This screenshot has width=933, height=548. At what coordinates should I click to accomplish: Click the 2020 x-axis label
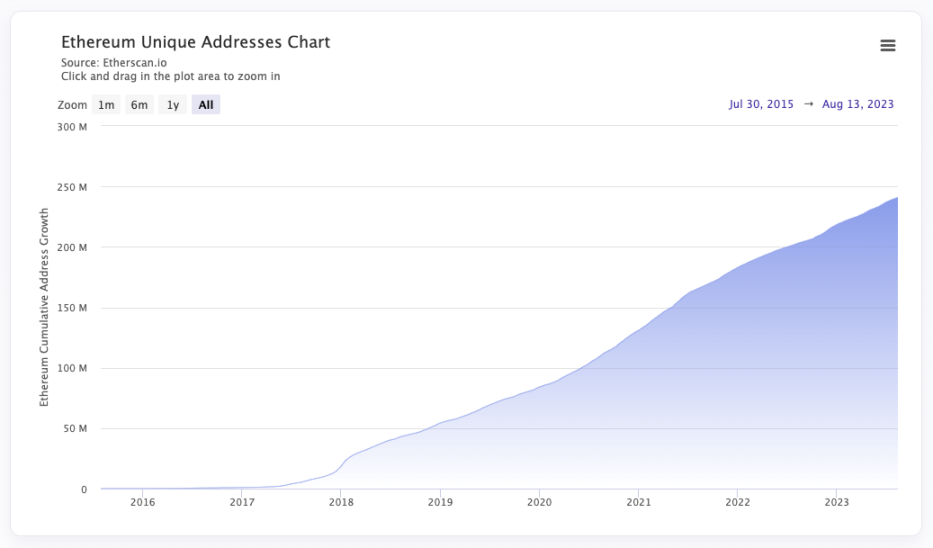[539, 503]
